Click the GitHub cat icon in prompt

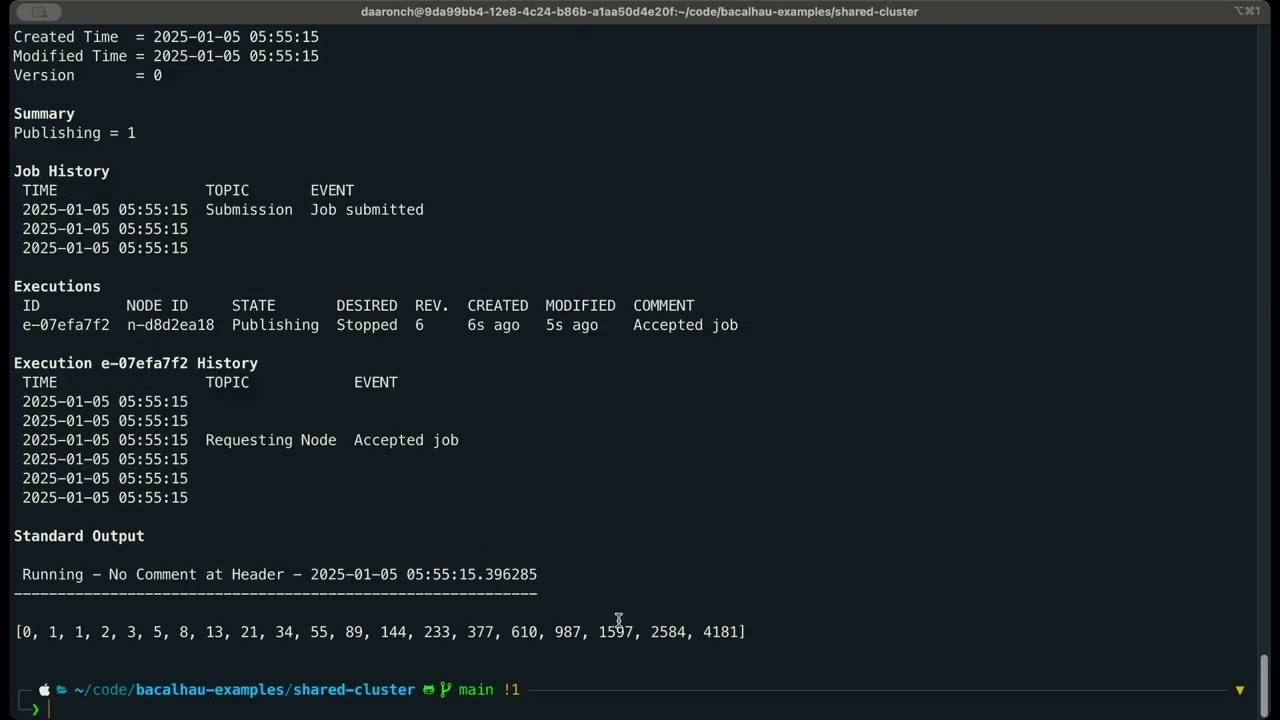click(429, 690)
